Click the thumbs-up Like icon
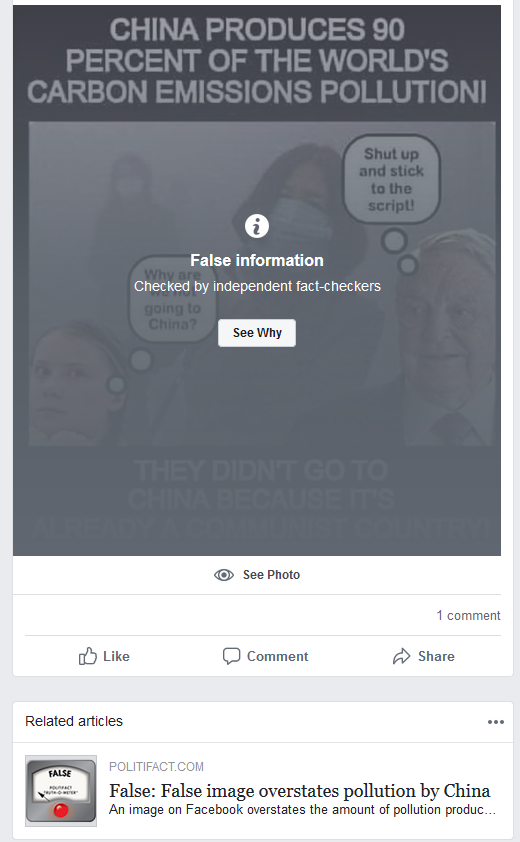520x842 pixels. 88,656
